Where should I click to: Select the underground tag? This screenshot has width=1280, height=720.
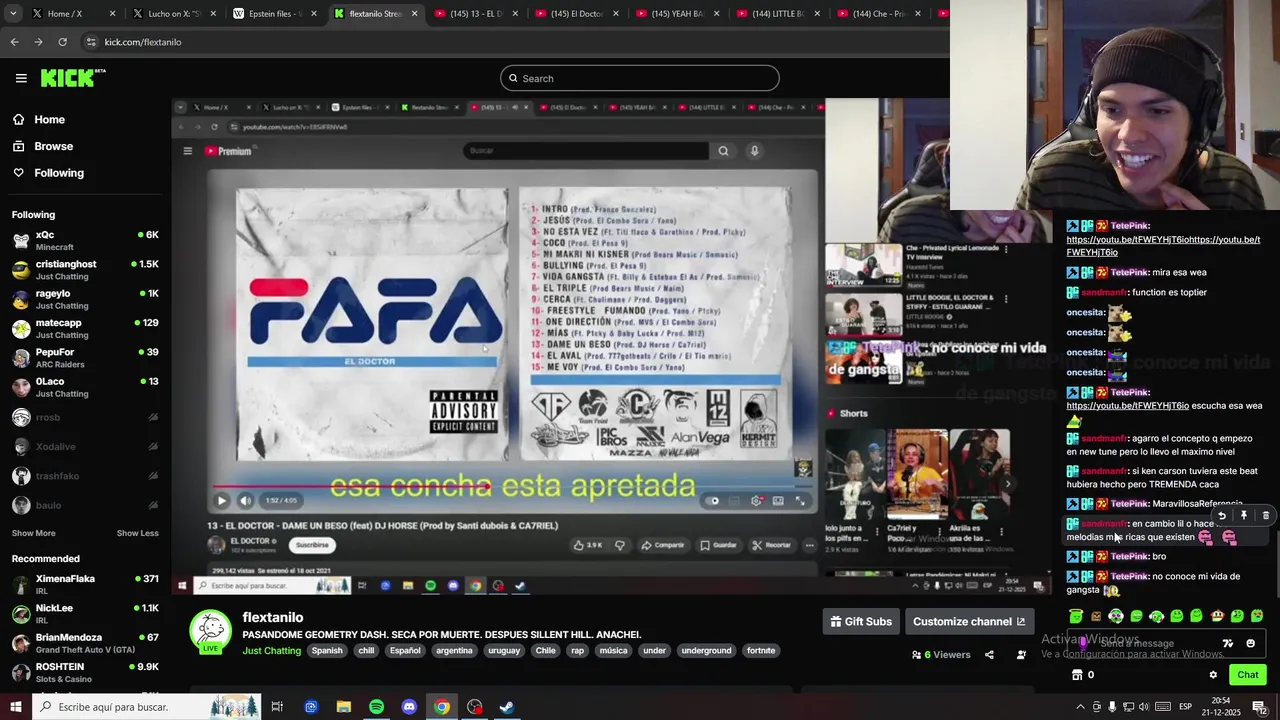click(x=706, y=651)
